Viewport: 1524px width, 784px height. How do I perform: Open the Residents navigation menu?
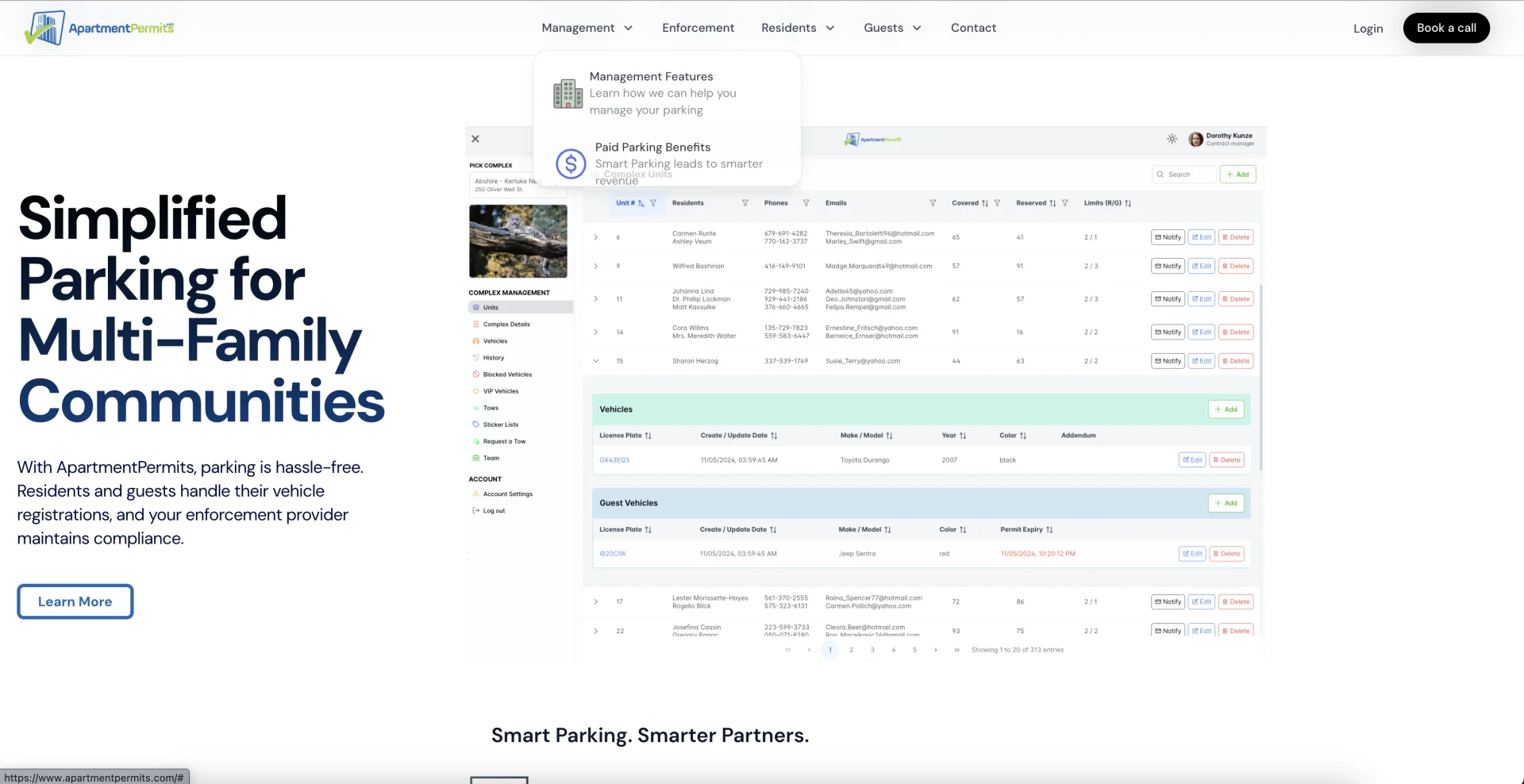point(798,28)
